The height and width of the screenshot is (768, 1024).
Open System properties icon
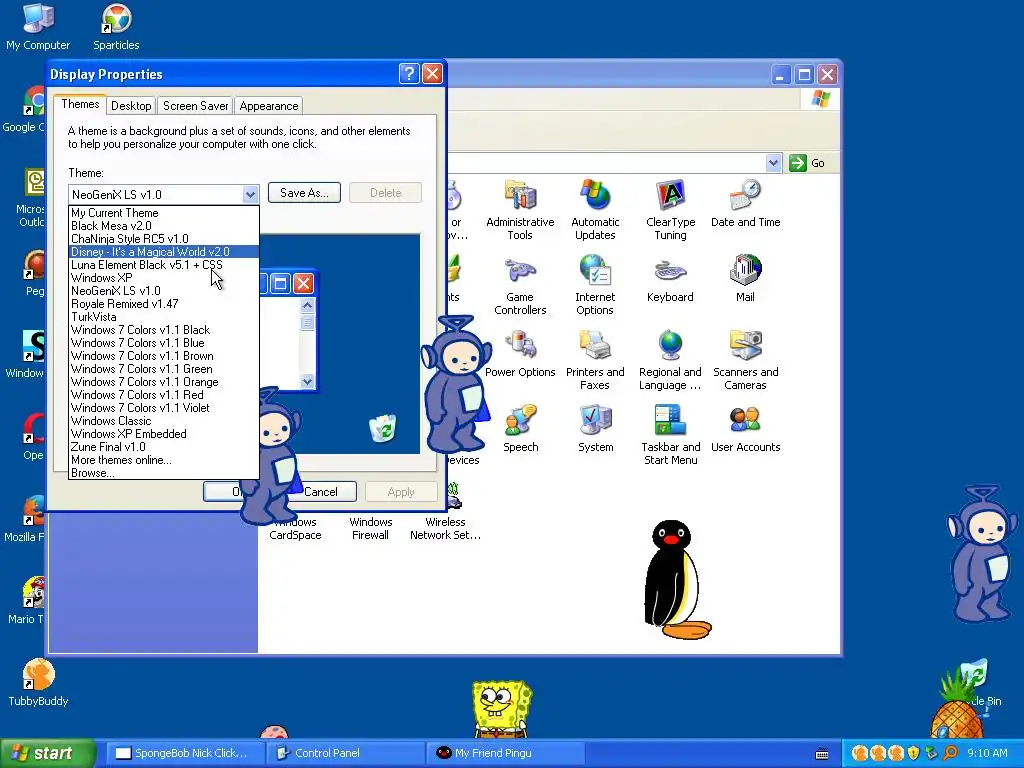[596, 429]
